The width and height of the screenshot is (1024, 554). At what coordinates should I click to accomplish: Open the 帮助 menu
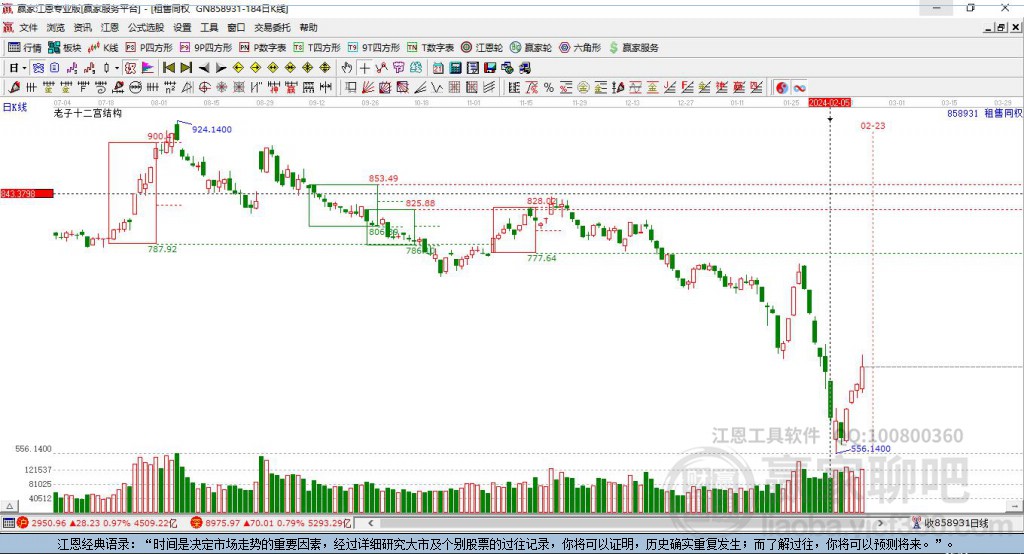click(308, 27)
